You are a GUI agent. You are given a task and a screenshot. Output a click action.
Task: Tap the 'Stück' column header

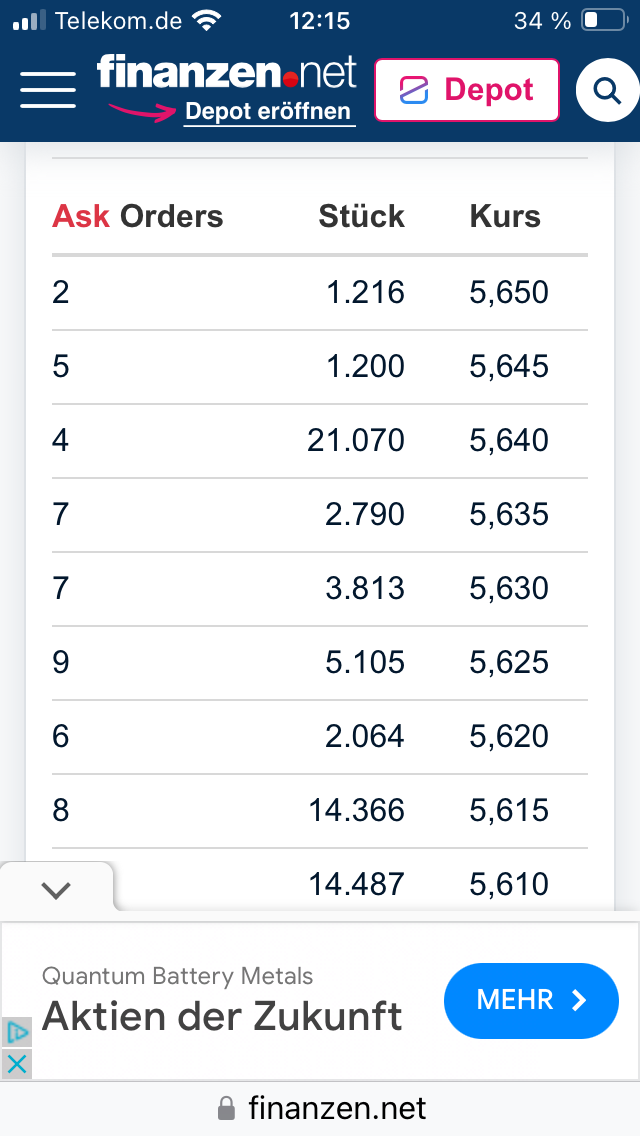click(x=361, y=216)
